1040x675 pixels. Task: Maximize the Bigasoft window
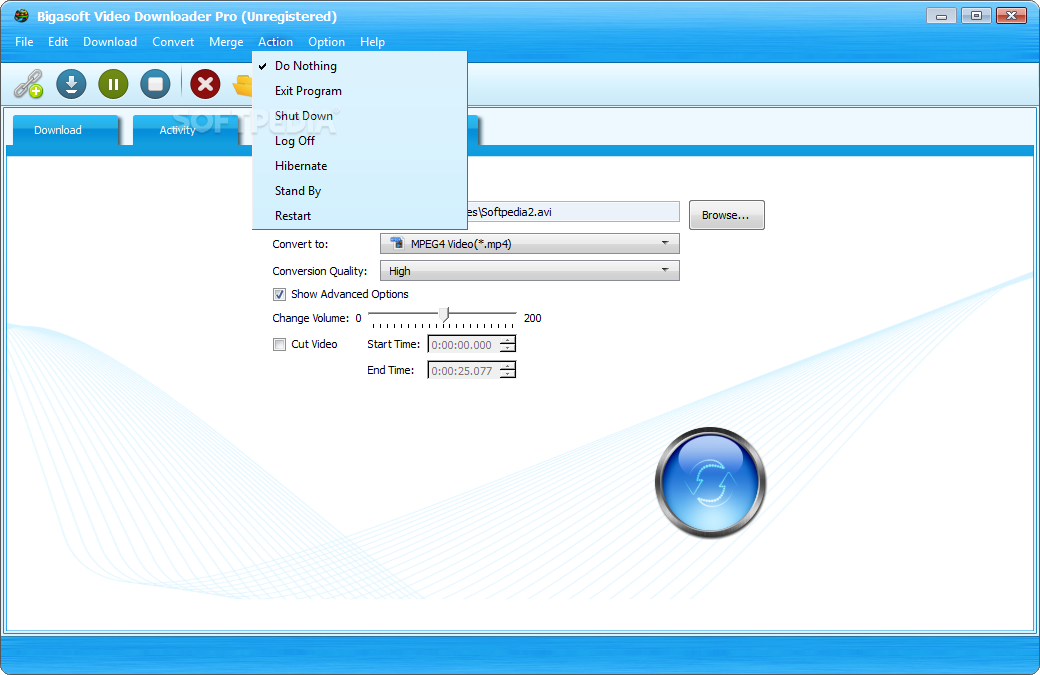point(976,16)
